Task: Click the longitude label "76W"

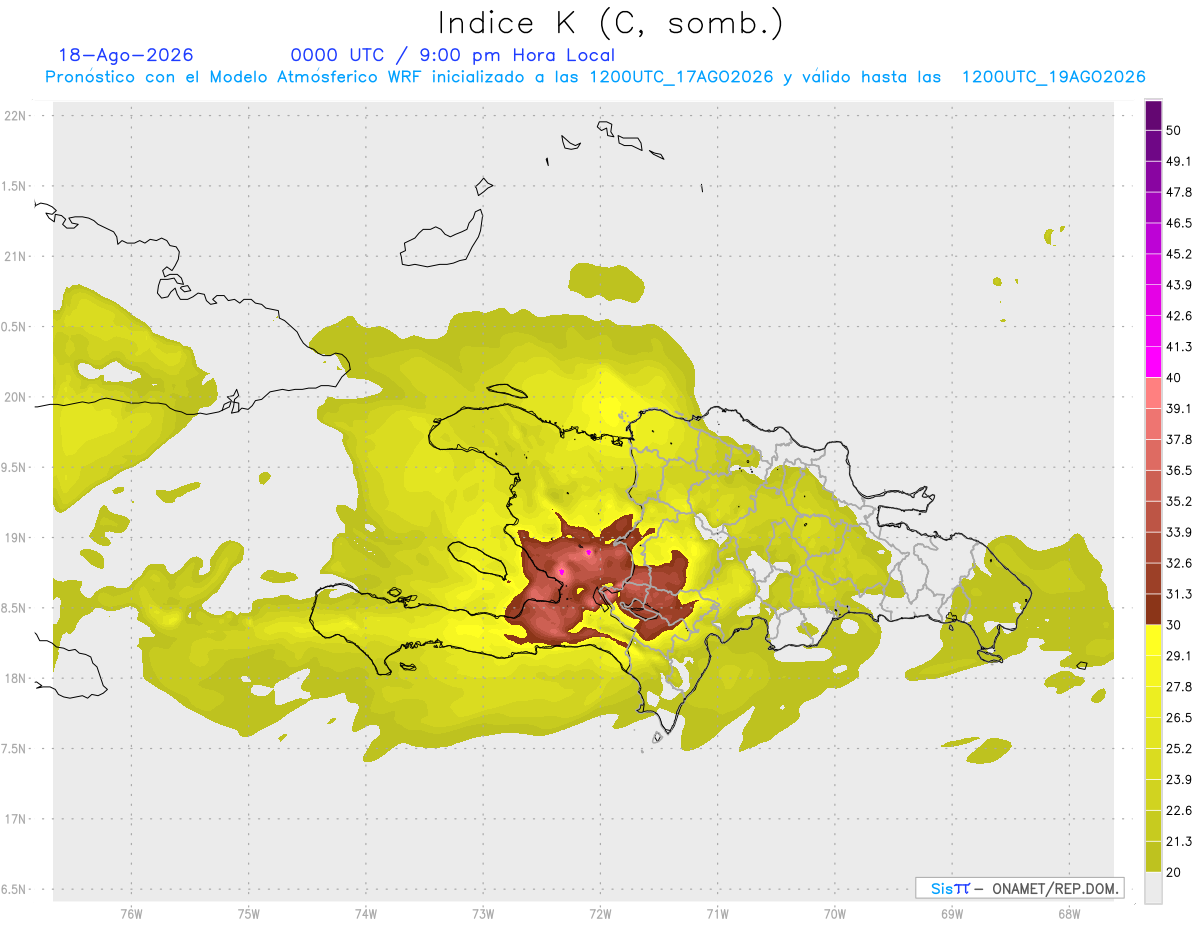Action: click(131, 913)
